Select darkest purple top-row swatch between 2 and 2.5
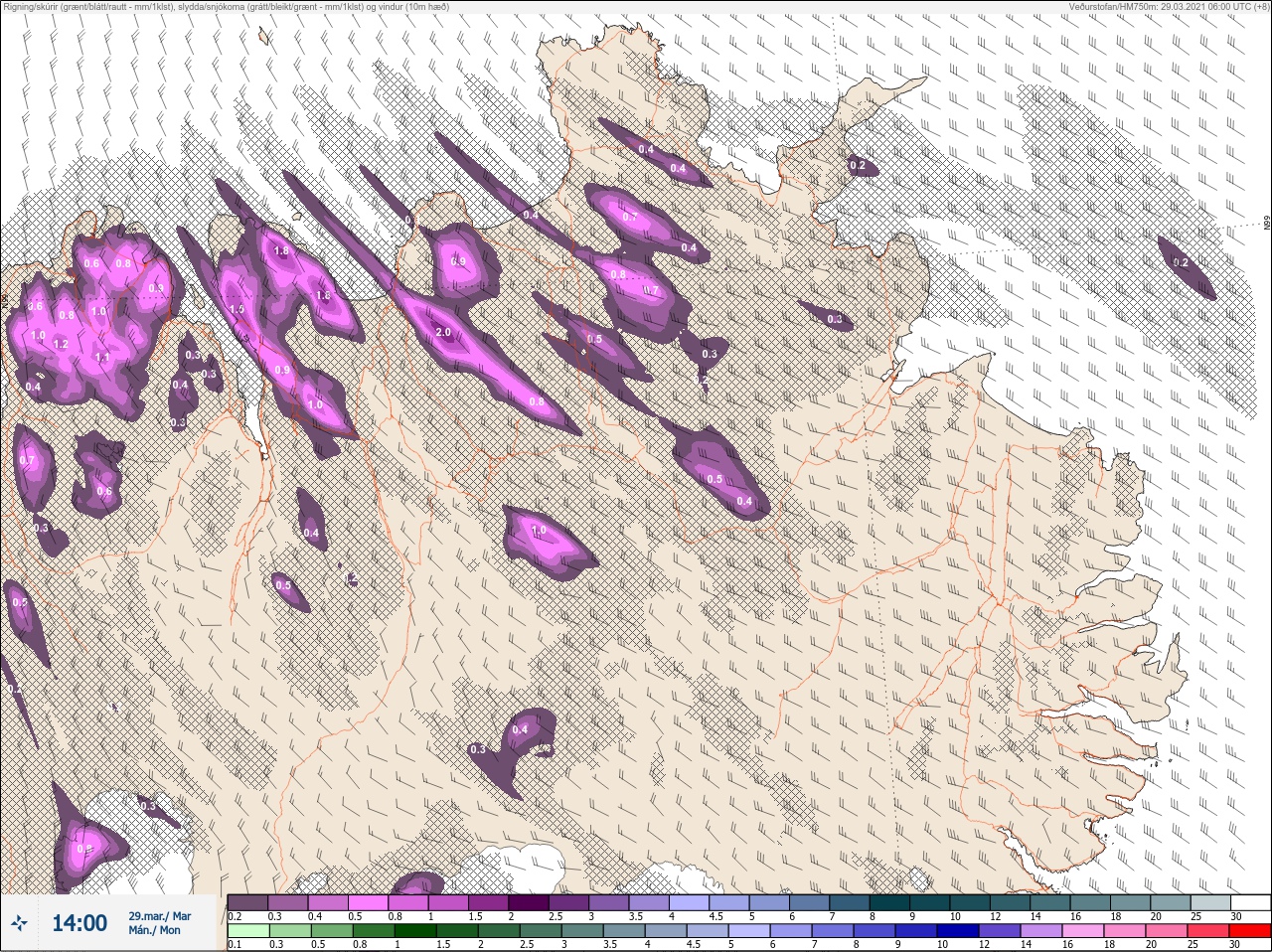This screenshot has height=952, width=1272. [x=530, y=902]
